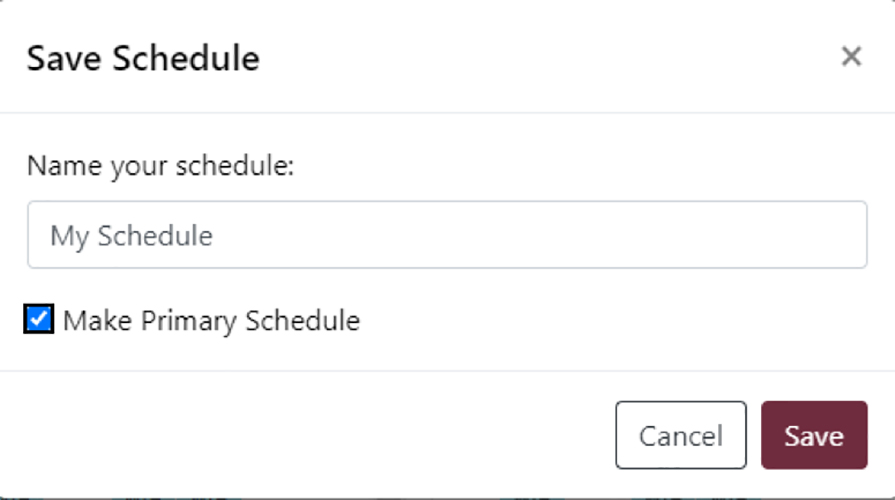Click the maroon Save button
Image resolution: width=895 pixels, height=500 pixels.
coord(813,435)
